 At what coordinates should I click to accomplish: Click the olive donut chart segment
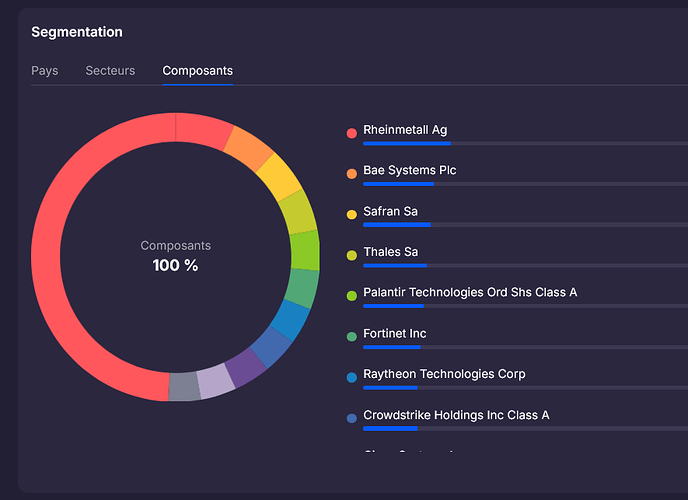(298, 212)
